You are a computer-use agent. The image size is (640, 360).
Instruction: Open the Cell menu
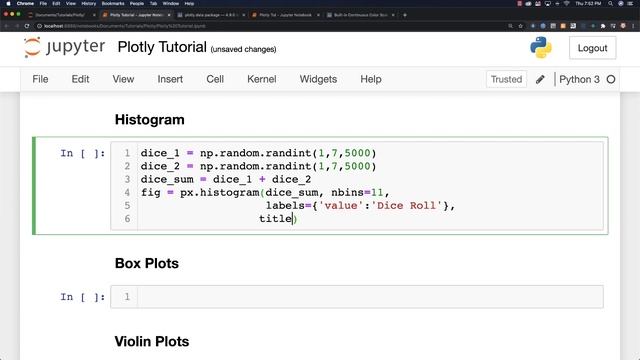pyautogui.click(x=215, y=79)
